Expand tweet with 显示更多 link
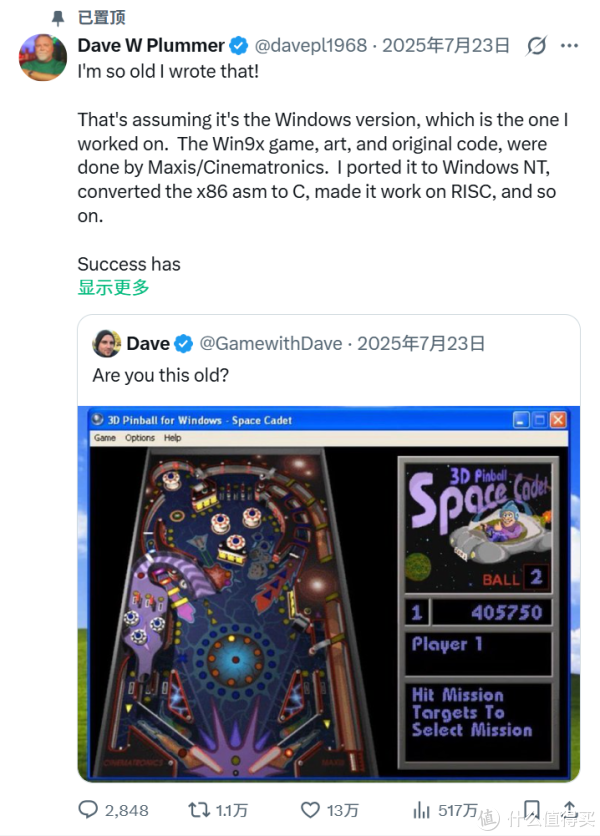Viewport: 600px width, 836px height. [113, 287]
